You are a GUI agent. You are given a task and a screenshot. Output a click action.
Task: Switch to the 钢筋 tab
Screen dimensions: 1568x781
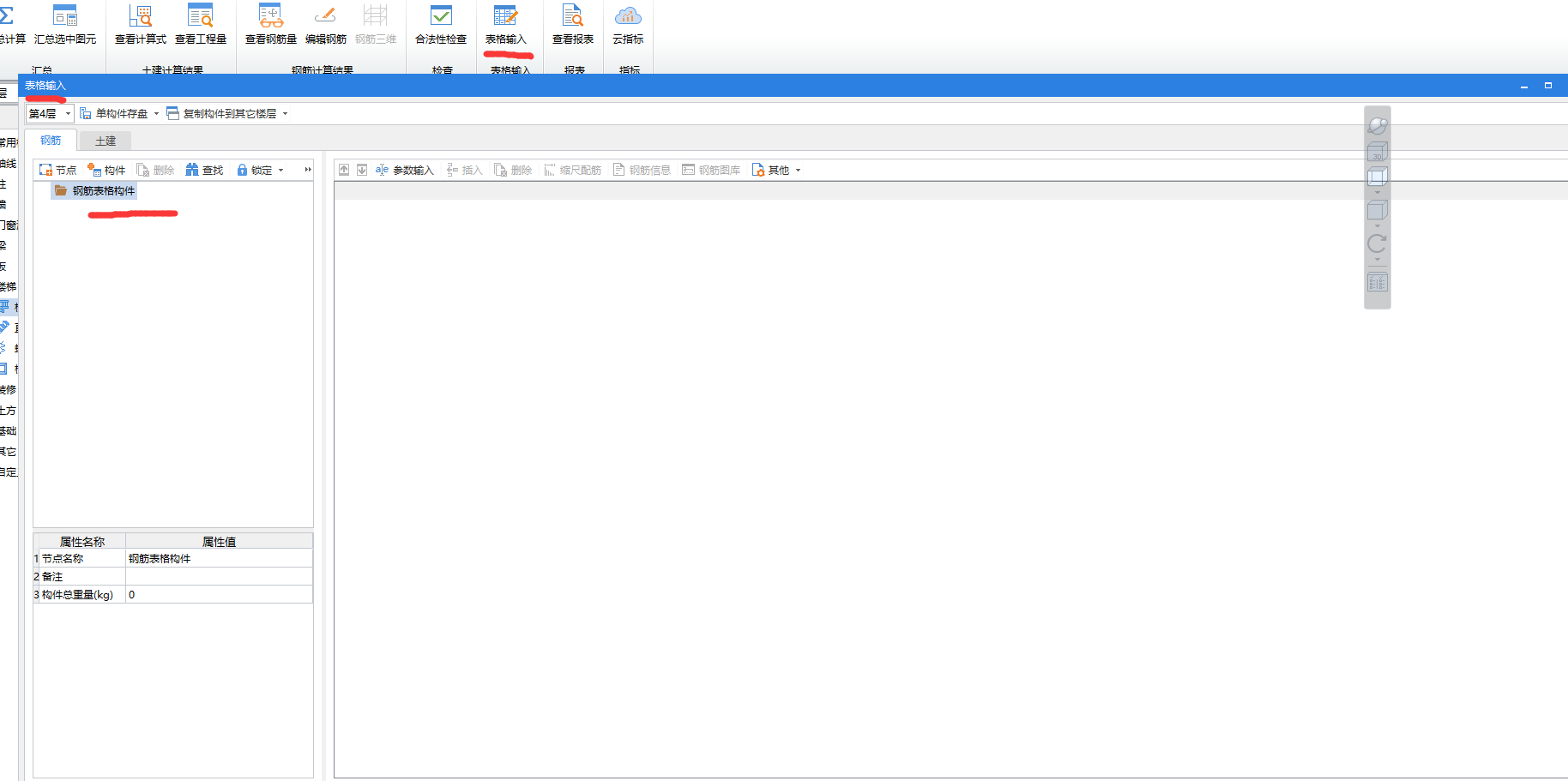(x=51, y=141)
